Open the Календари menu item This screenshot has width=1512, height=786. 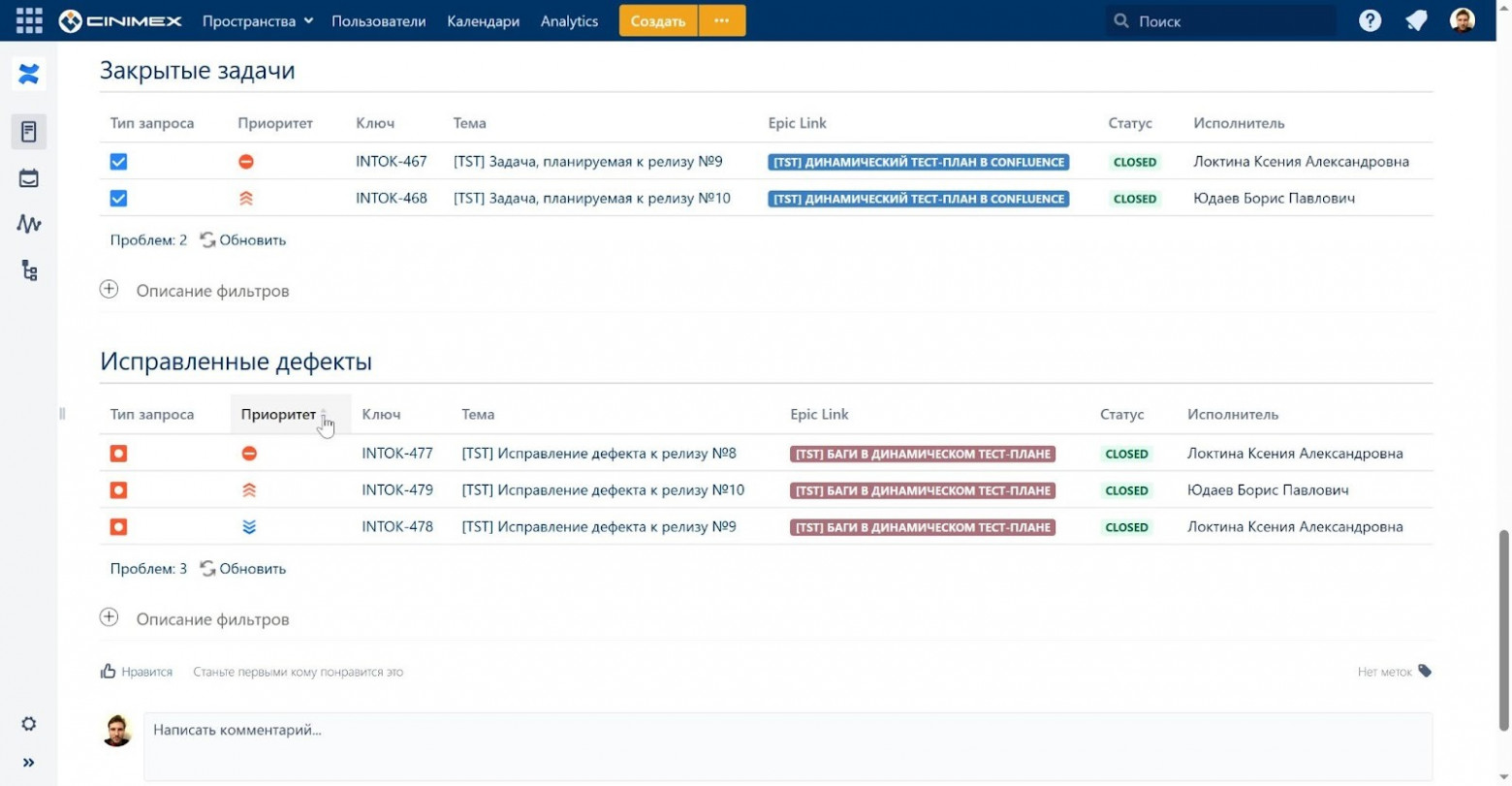click(x=483, y=21)
